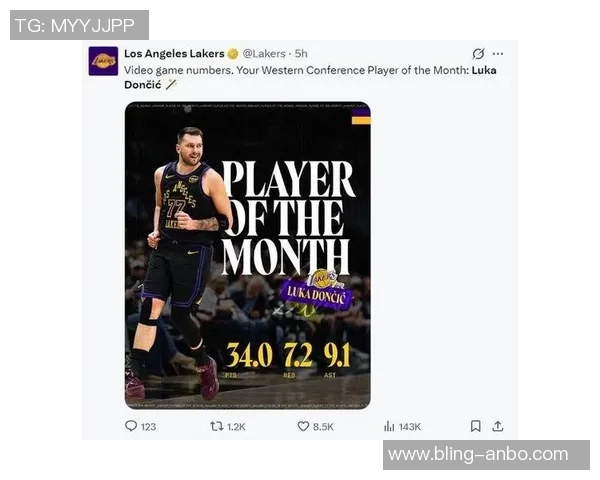Open the reply comment icon
Image resolution: width=600 pixels, height=480 pixels.
[x=131, y=426]
